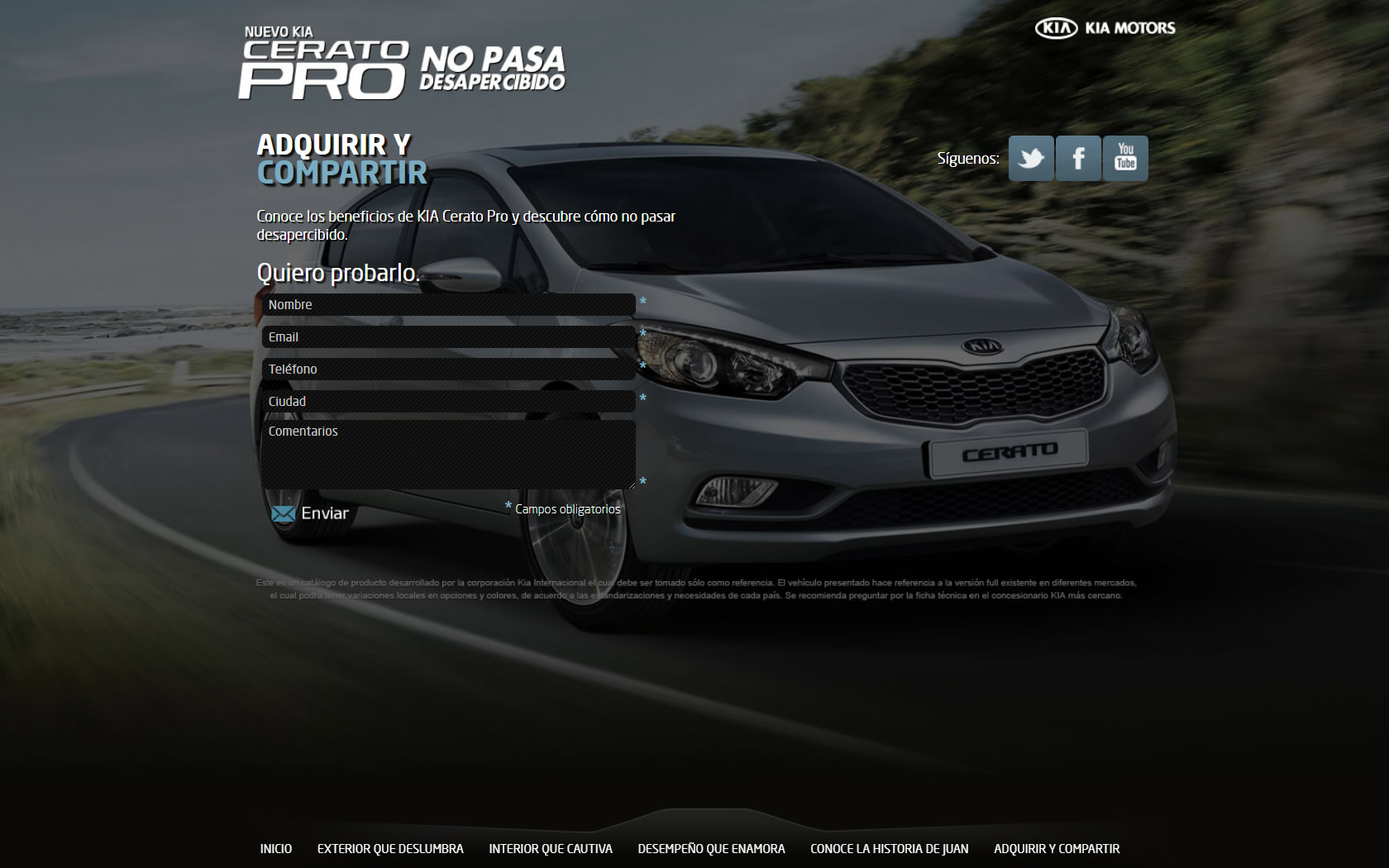Click inside the Comentarios text area

point(448,455)
